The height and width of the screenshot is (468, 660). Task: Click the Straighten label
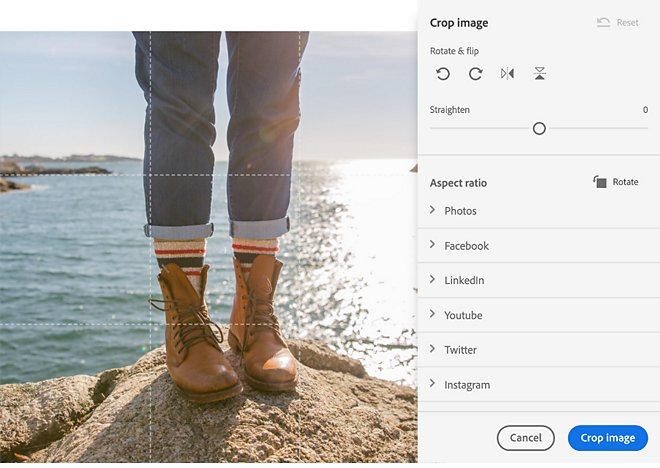450,110
